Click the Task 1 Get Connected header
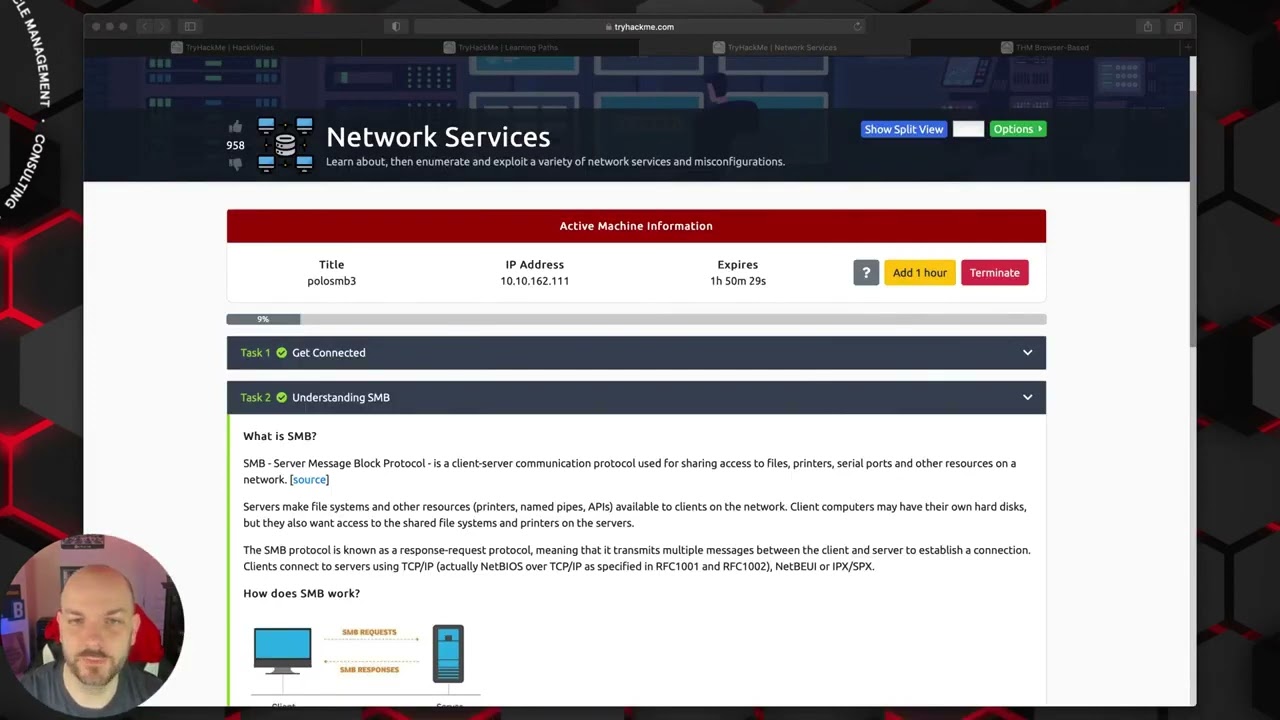The width and height of the screenshot is (1280, 720). coord(636,352)
